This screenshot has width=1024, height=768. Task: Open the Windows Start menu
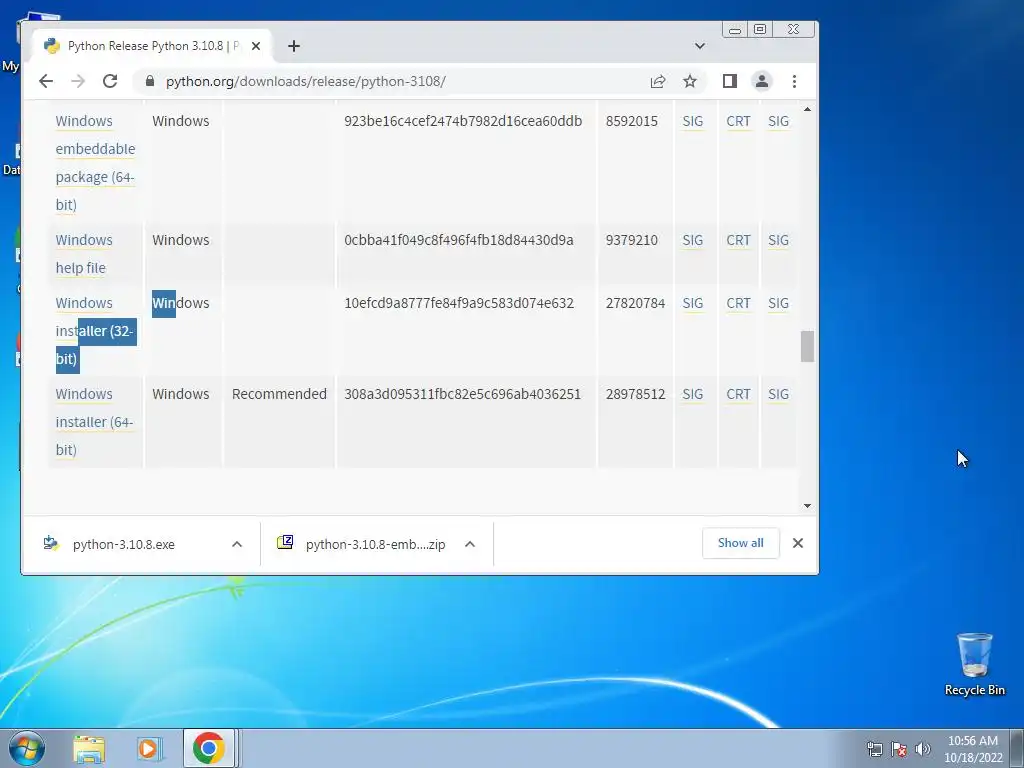tap(25, 748)
